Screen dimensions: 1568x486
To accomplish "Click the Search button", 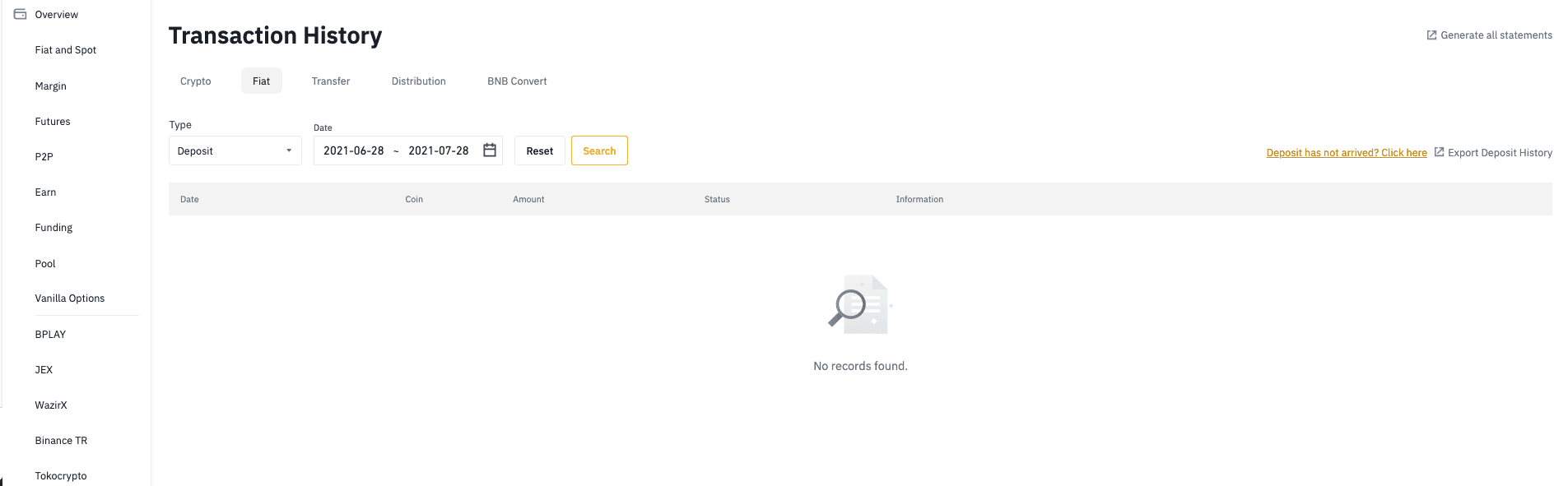I will tap(599, 150).
